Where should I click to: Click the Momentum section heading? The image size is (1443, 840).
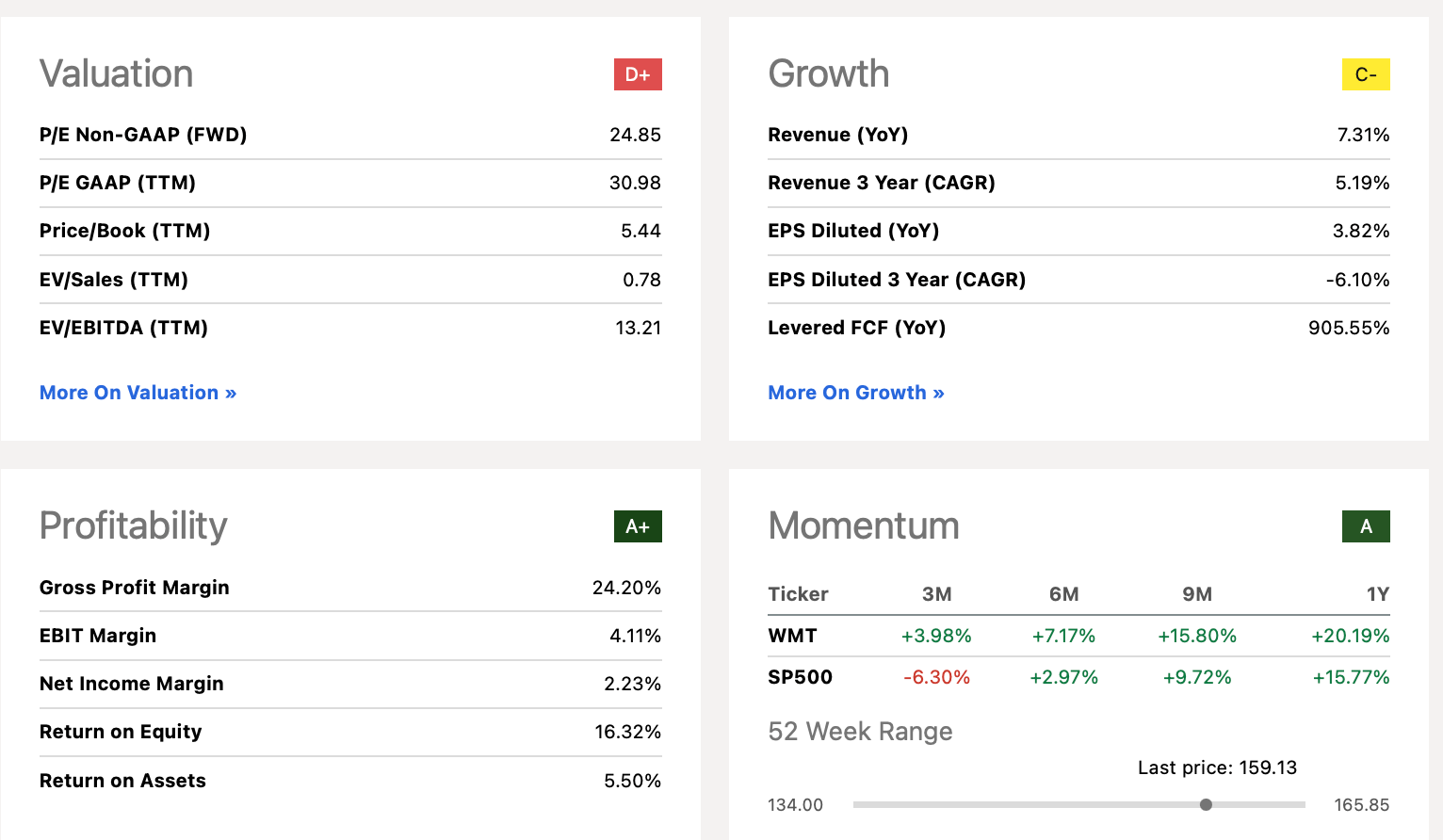click(863, 525)
